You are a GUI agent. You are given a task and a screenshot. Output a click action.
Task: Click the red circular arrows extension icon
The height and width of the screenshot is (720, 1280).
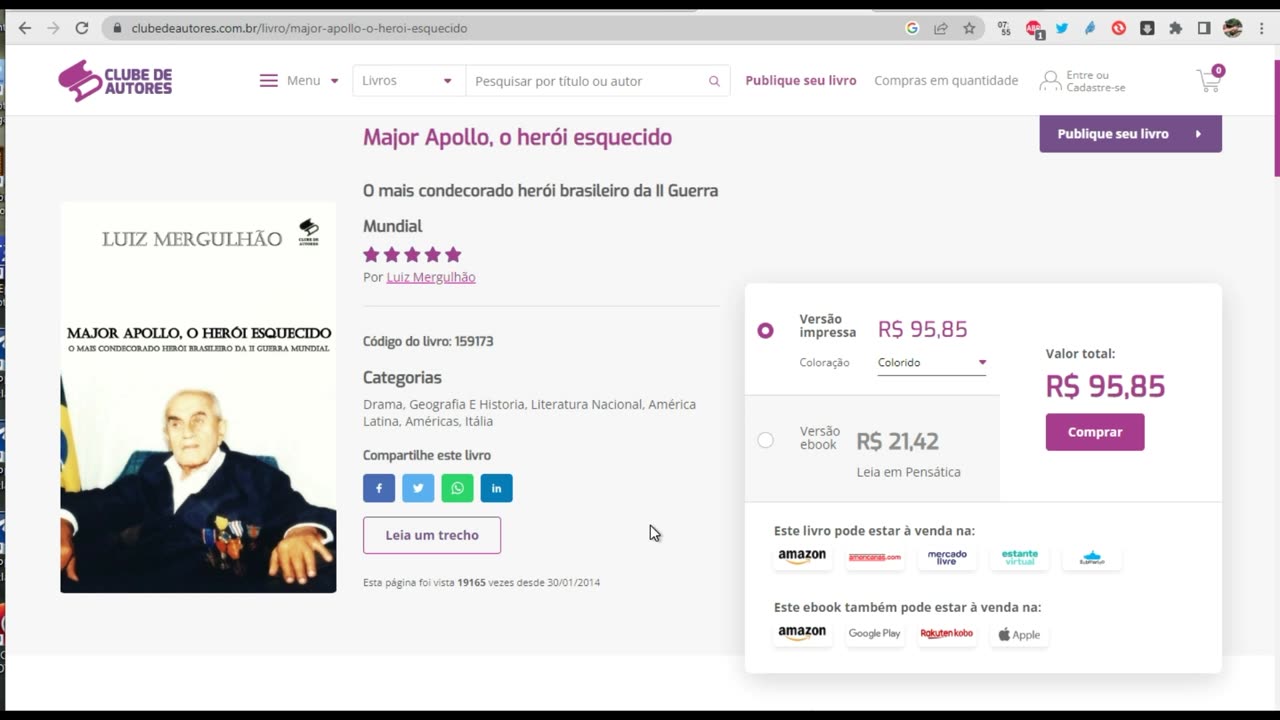click(1119, 28)
